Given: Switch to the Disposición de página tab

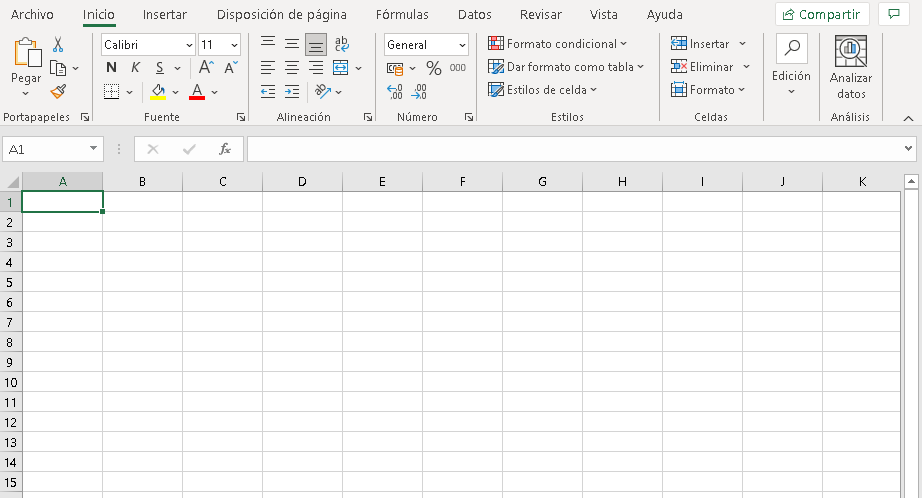Looking at the screenshot, I should pyautogui.click(x=282, y=15).
